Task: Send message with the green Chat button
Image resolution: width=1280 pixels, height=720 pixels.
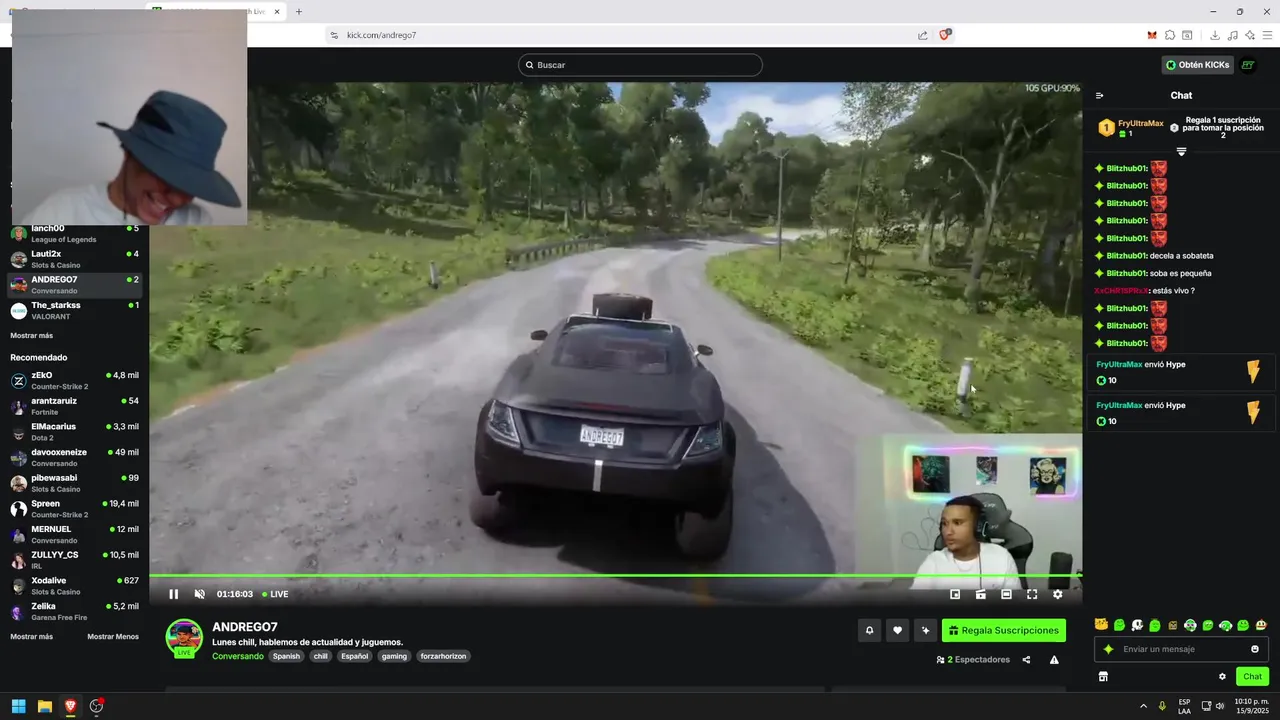Action: [x=1252, y=677]
